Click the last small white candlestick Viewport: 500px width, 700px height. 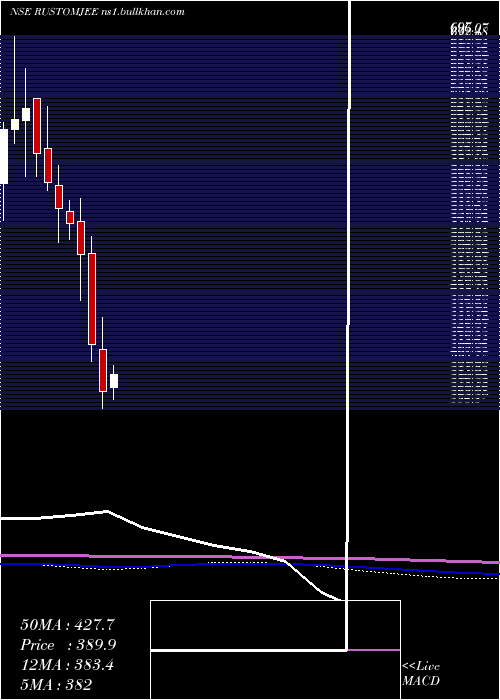(x=114, y=381)
